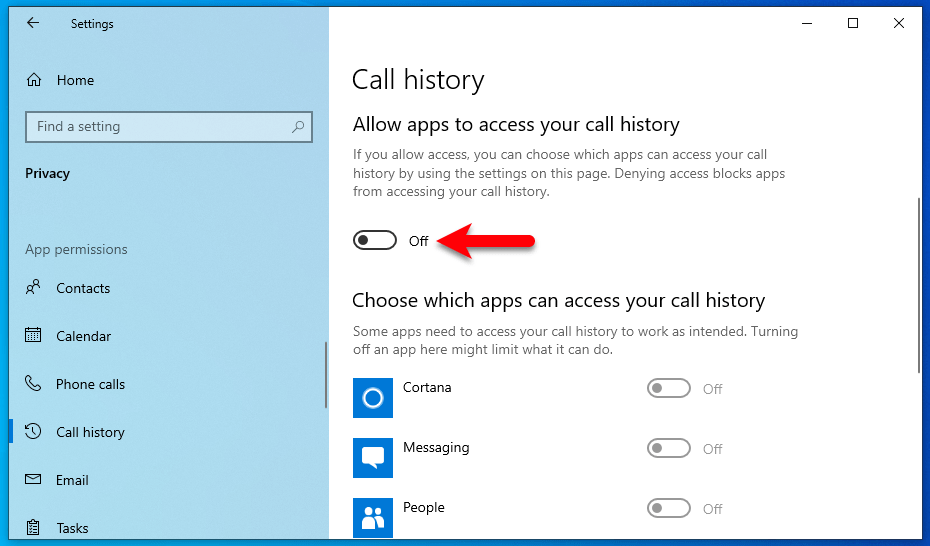Click the Email envelope icon
Image resolution: width=930 pixels, height=546 pixels.
[33, 479]
